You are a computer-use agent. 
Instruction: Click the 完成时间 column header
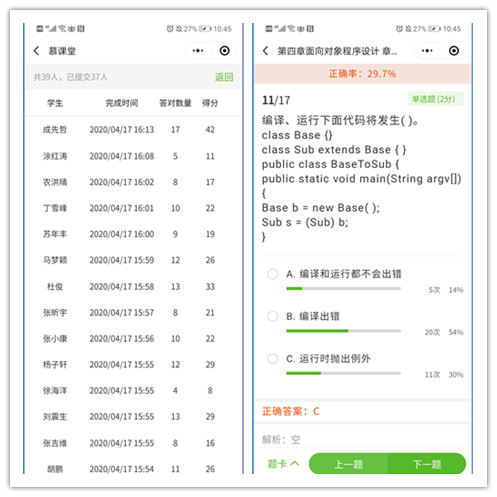point(122,103)
